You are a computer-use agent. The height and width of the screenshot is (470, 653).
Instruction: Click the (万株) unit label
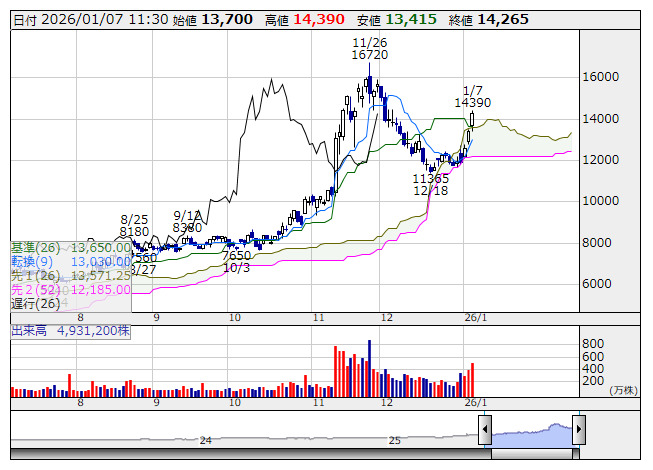pos(623,390)
